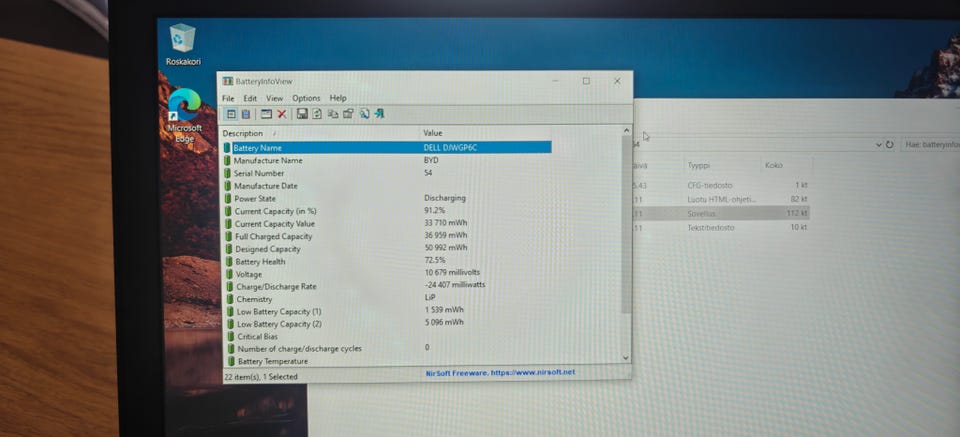Viewport: 960px width, 437px height.
Task: Click the 50 992 mWh value
Action: point(445,248)
